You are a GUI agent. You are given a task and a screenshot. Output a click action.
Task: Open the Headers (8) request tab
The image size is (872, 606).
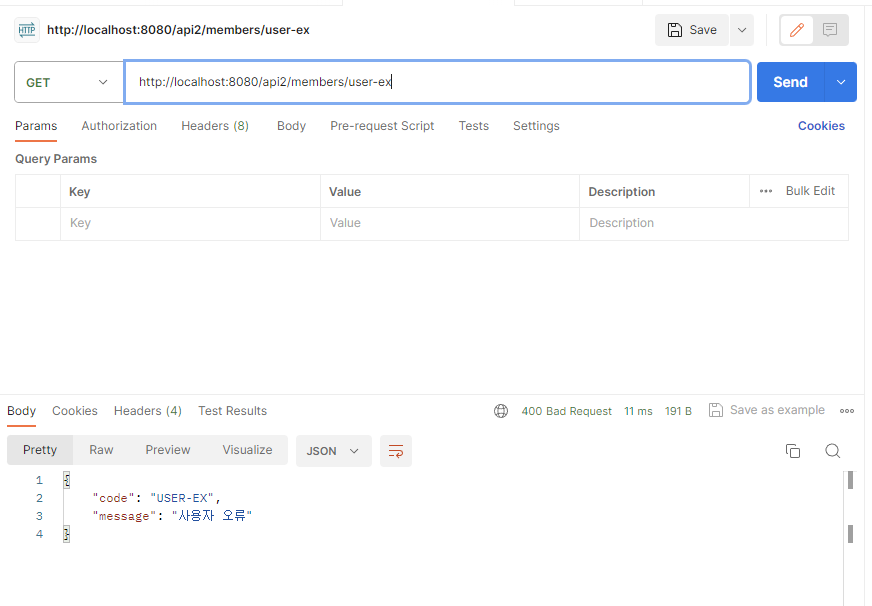pyautogui.click(x=215, y=126)
